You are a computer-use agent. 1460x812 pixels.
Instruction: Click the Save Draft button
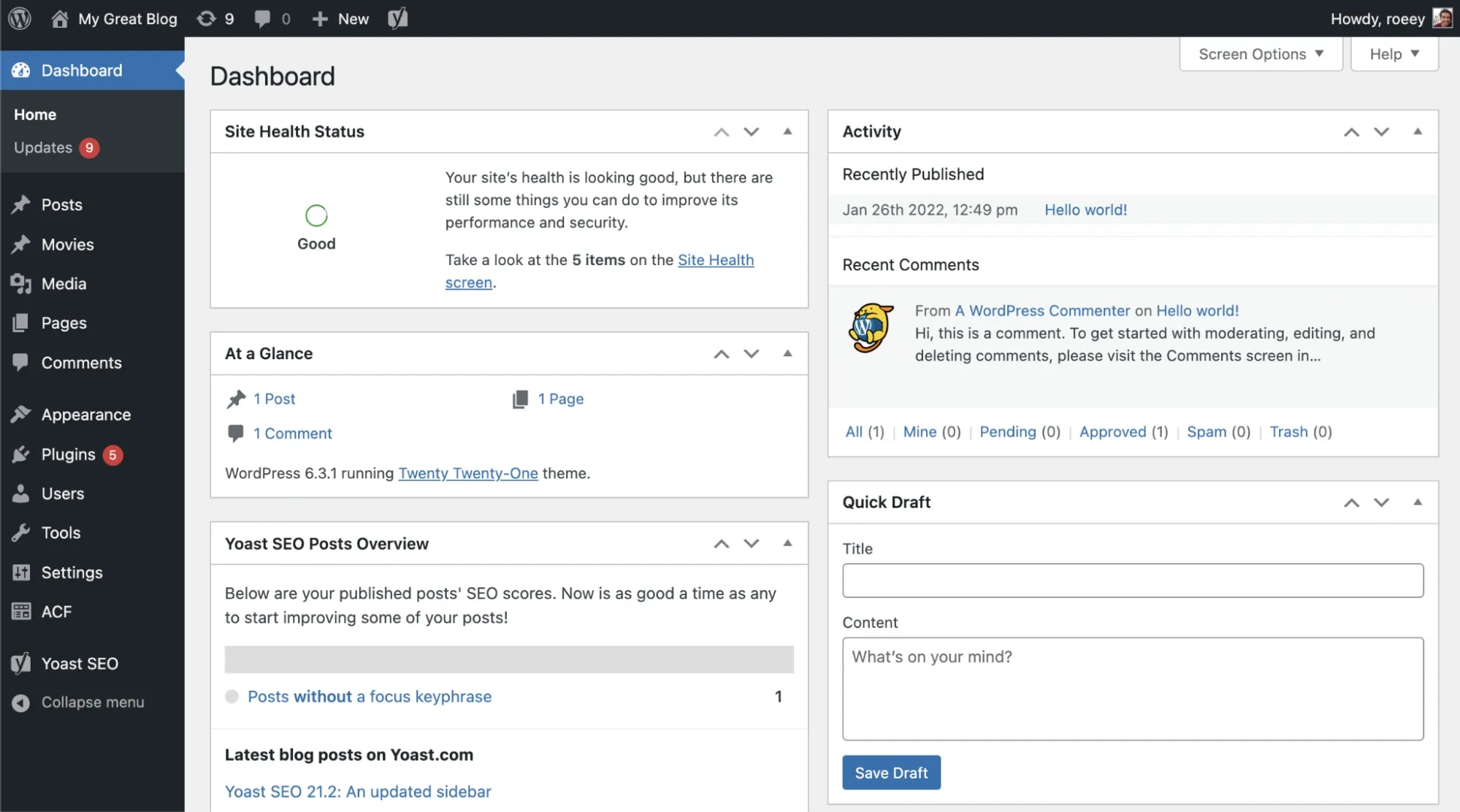click(890, 772)
